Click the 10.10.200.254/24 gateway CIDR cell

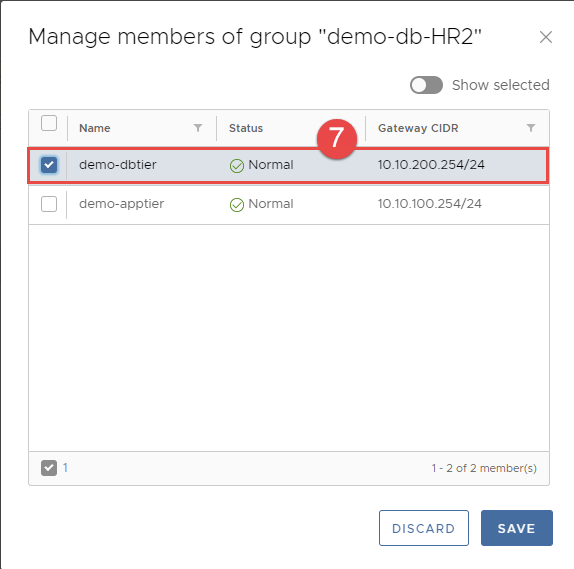pyautogui.click(x=431, y=164)
